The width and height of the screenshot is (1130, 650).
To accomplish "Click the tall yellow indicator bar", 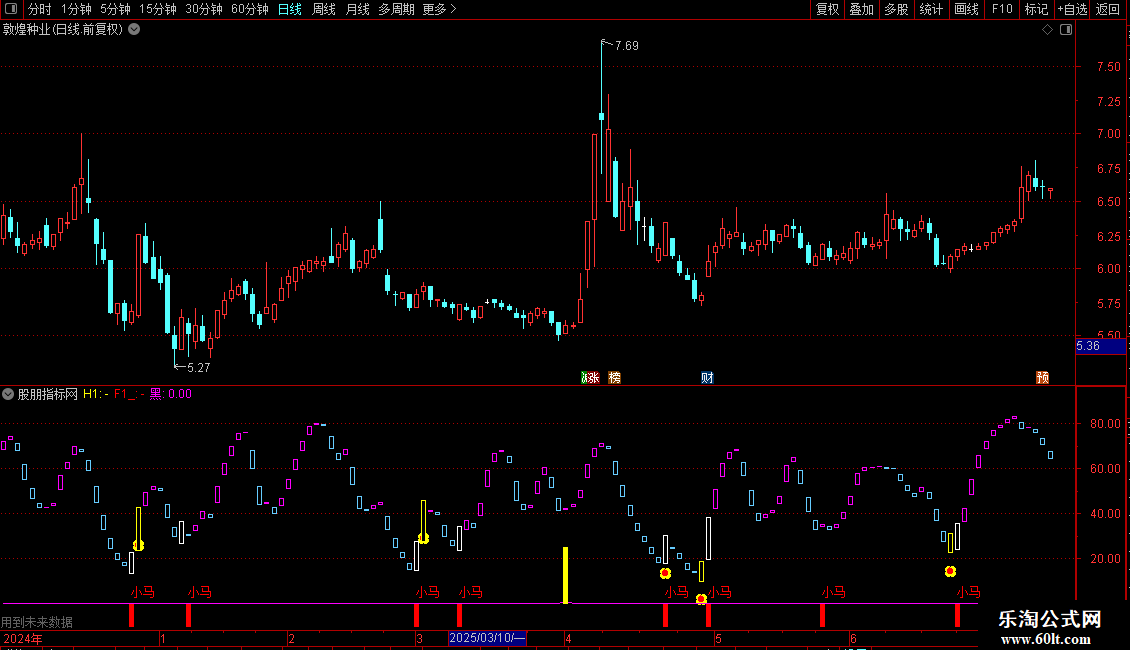I will click(566, 575).
